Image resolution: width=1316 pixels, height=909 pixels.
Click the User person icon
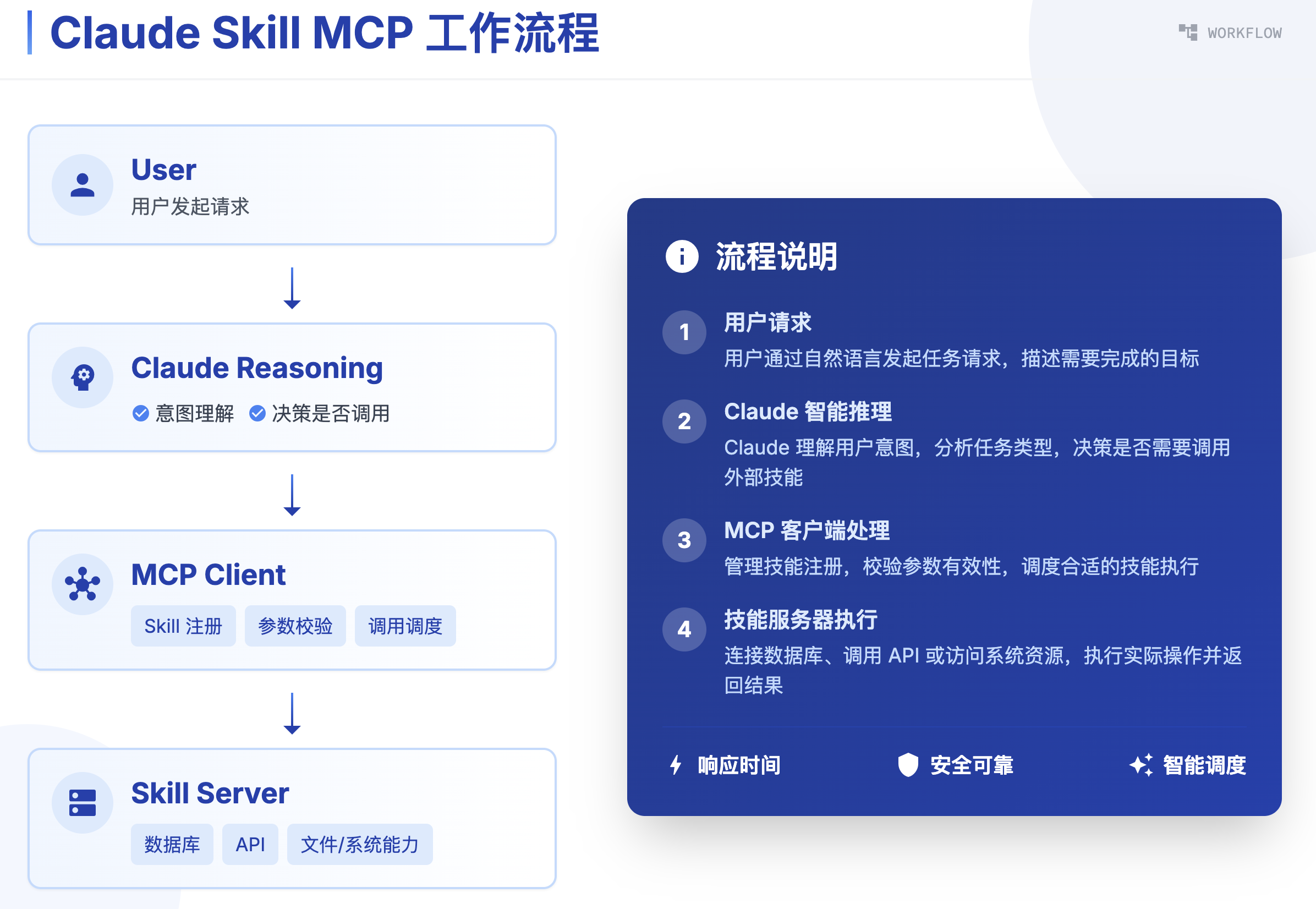click(x=83, y=185)
